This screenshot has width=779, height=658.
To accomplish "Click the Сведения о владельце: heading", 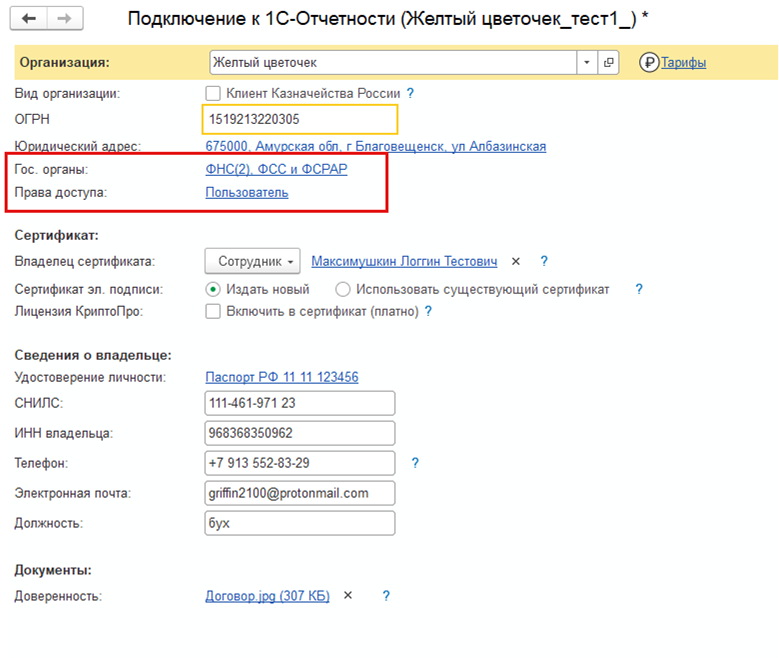I will click(93, 355).
